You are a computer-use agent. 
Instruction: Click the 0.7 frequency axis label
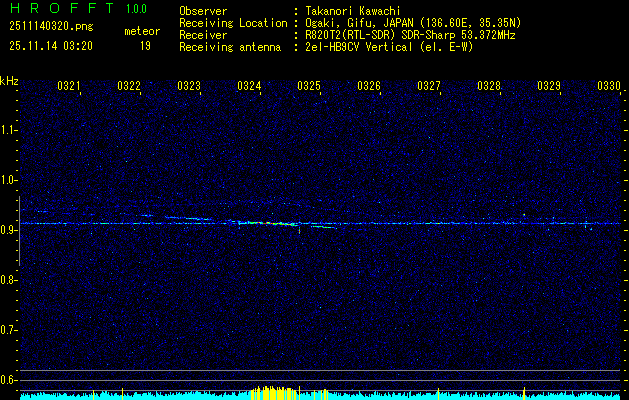[9, 329]
